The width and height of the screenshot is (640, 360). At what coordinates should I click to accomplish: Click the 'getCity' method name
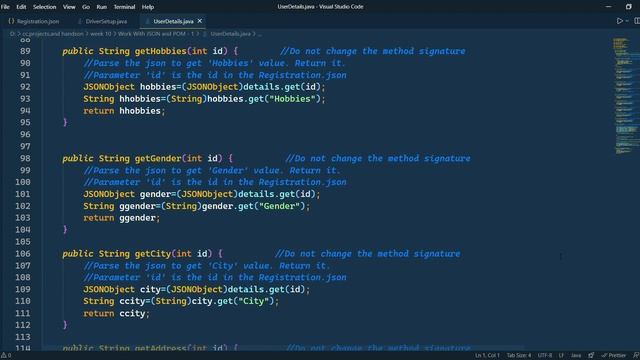click(153, 254)
